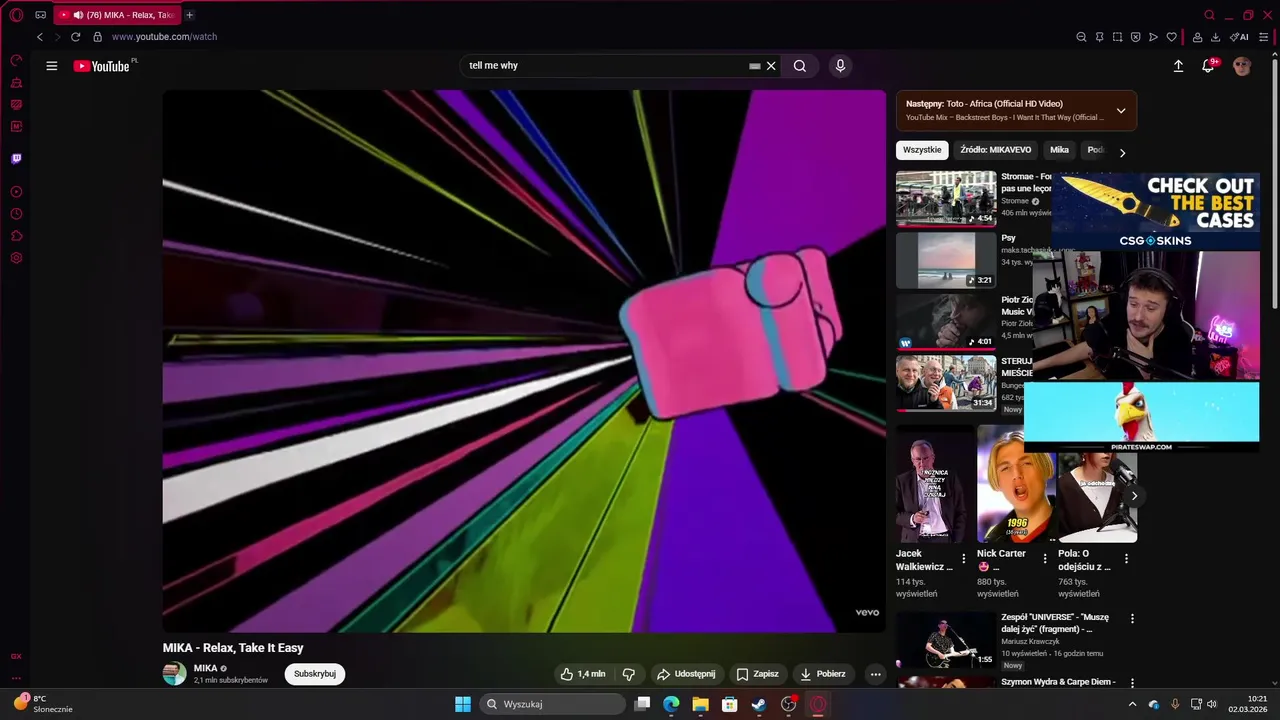This screenshot has width=1280, height=720.
Task: Click the Wyszukaj taskbar search box
Action: click(552, 704)
